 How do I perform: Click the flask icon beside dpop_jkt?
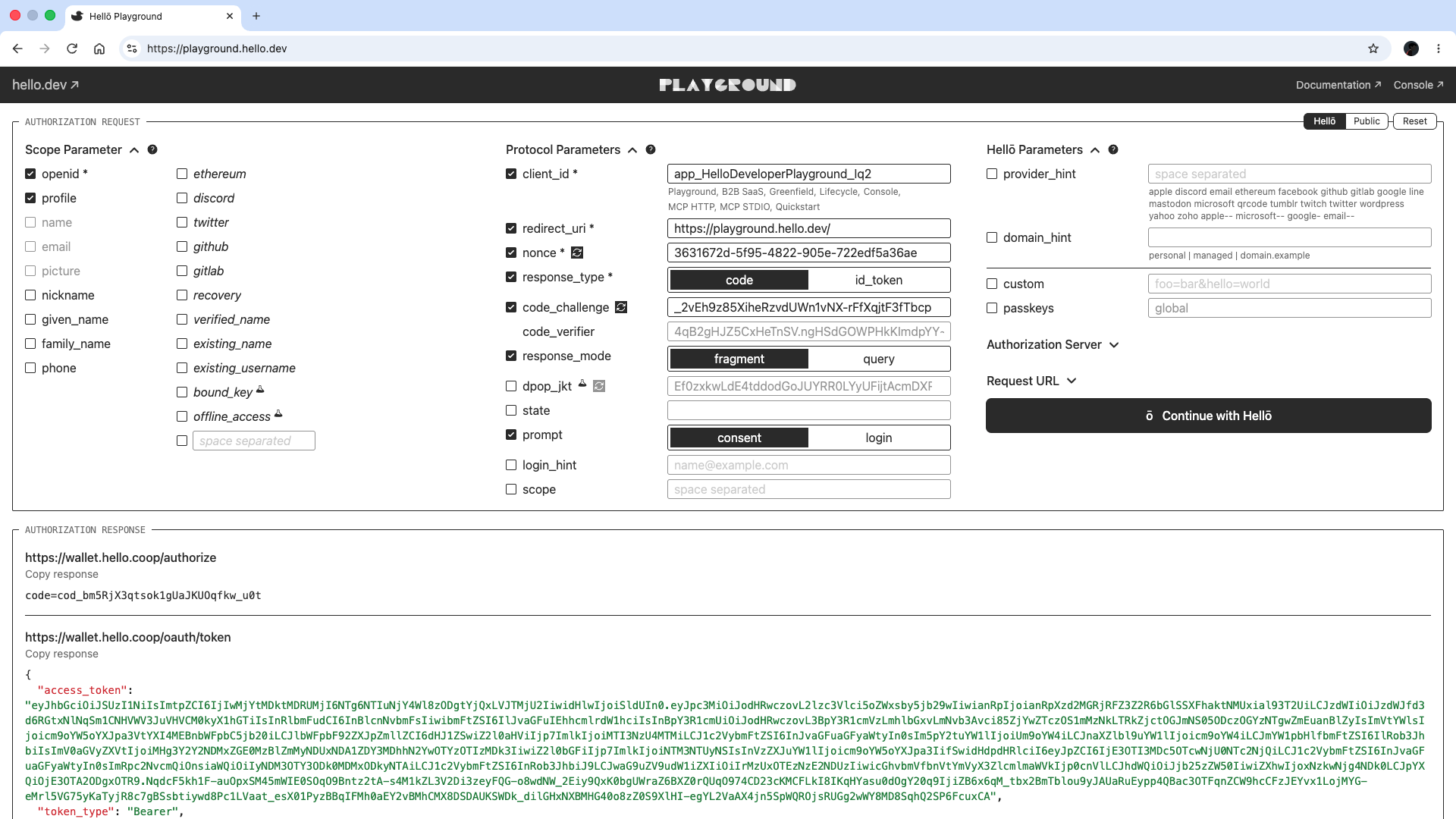[x=582, y=384]
